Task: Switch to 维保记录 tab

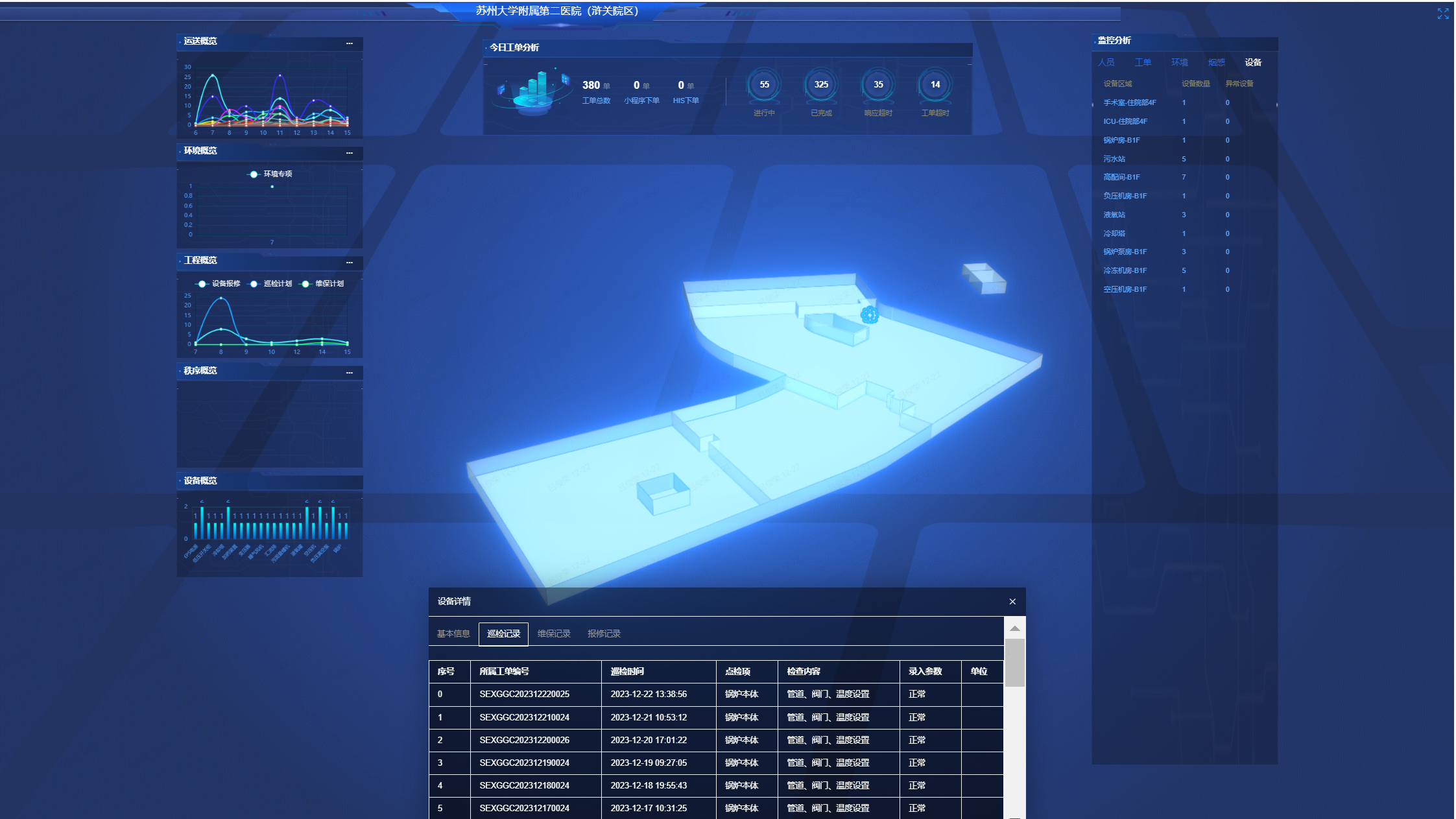Action: coord(554,634)
